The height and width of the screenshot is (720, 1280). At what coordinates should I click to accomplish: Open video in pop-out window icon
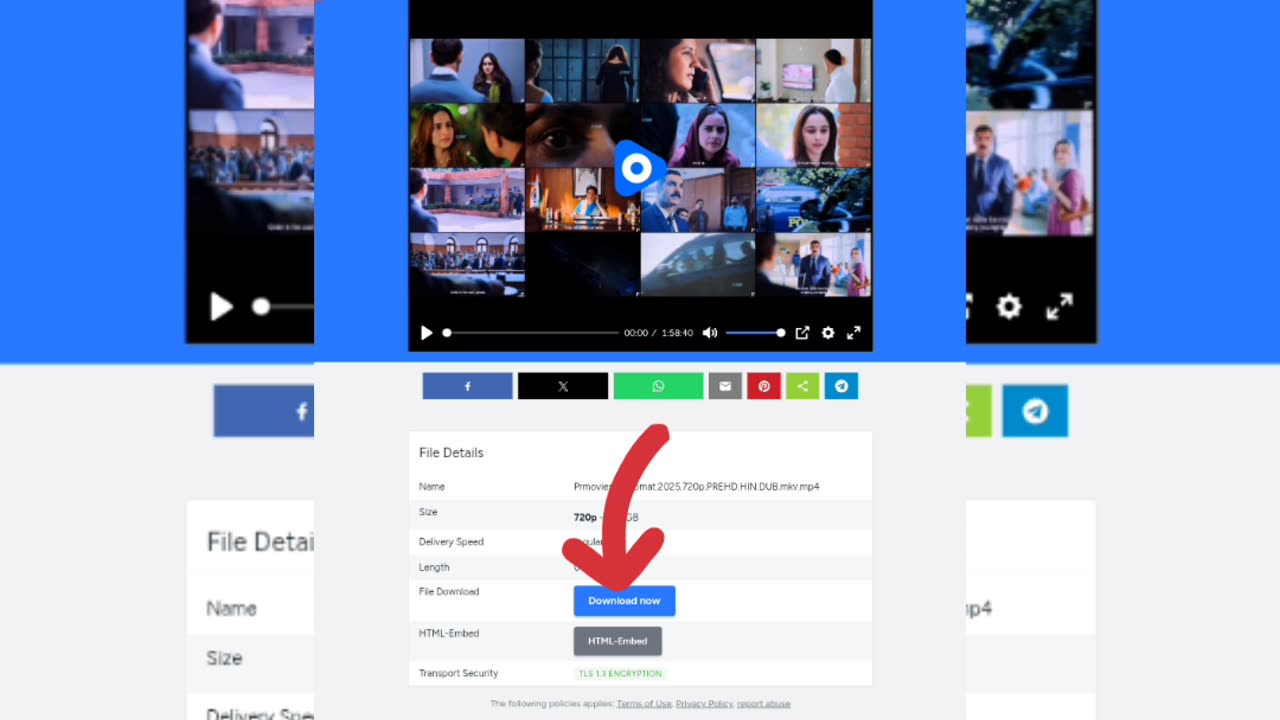point(802,333)
